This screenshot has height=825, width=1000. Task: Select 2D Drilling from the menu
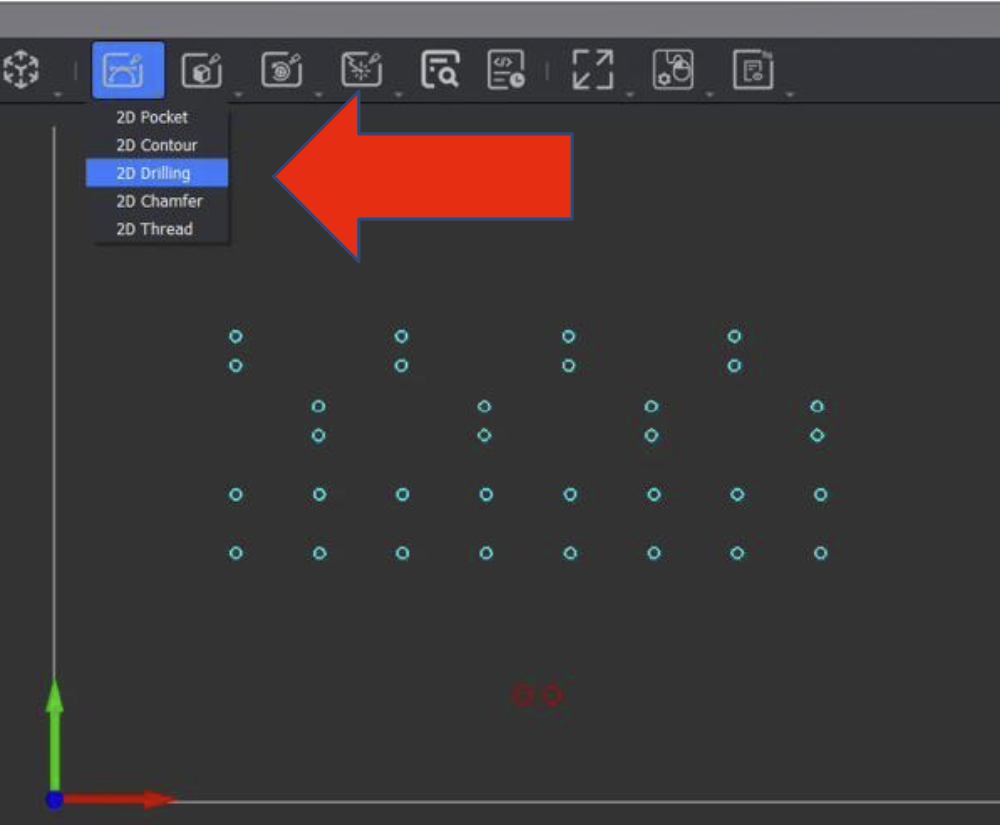[x=153, y=173]
